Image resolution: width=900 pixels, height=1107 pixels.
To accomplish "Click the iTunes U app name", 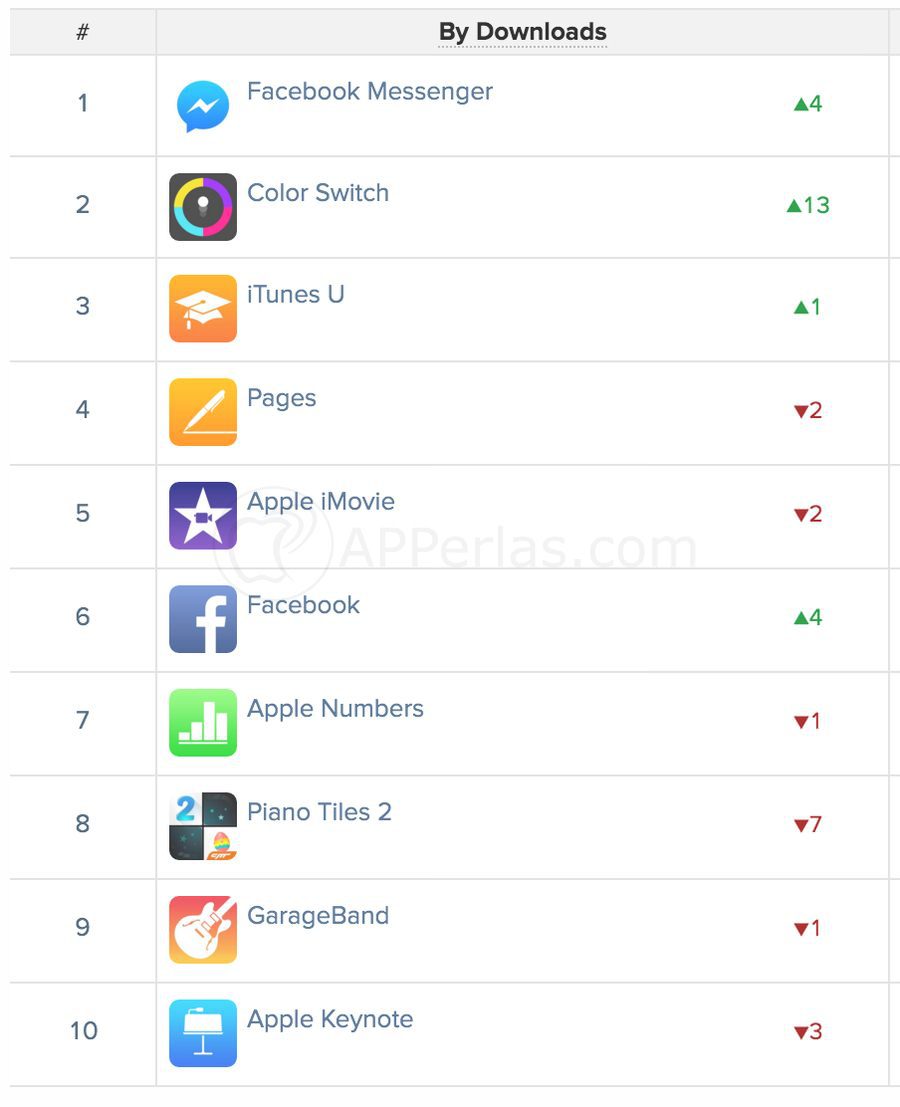I will [x=296, y=295].
